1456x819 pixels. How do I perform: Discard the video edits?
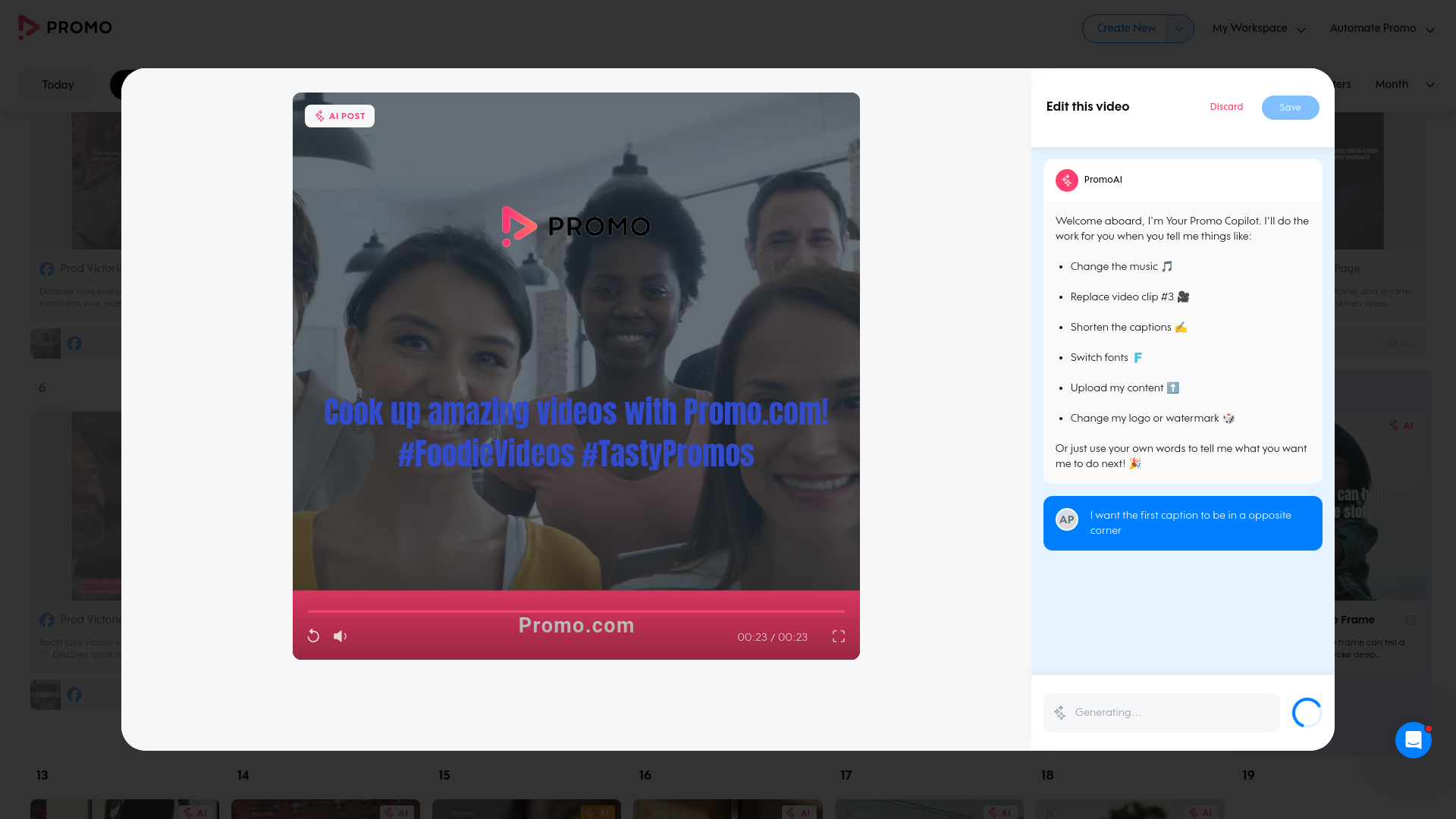tap(1226, 107)
